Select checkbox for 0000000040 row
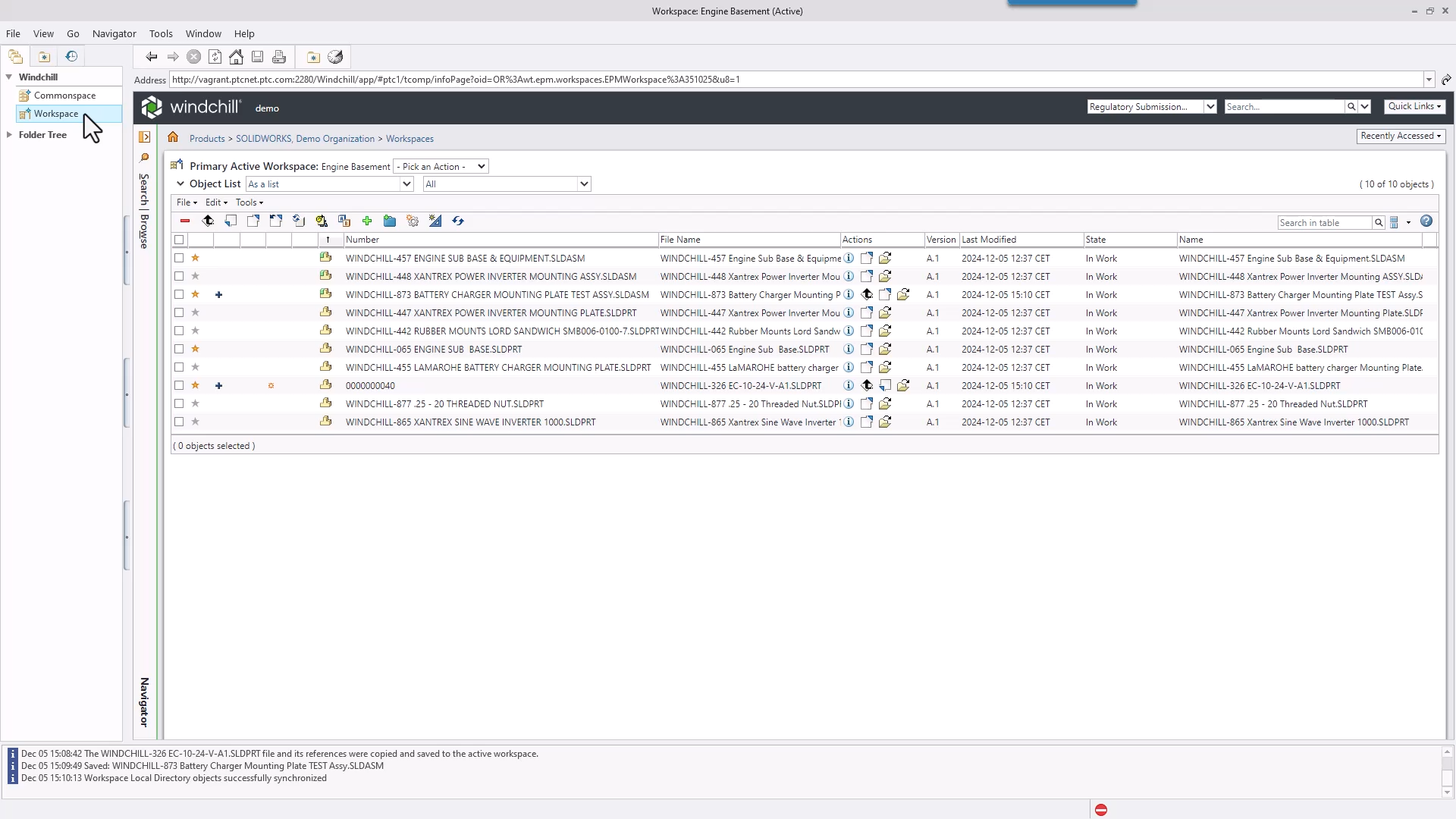 [x=180, y=386]
